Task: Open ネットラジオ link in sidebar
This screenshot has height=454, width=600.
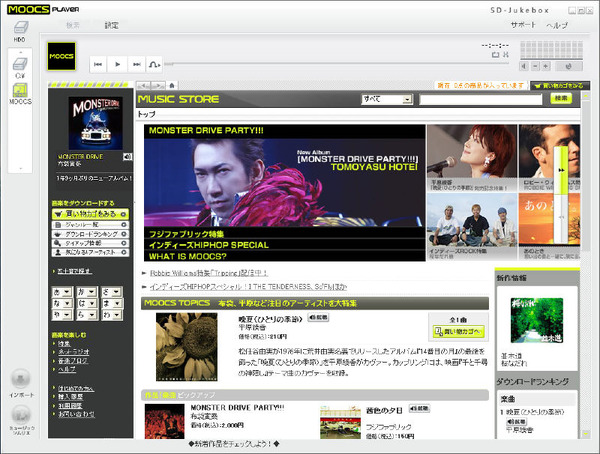Action: (x=73, y=352)
